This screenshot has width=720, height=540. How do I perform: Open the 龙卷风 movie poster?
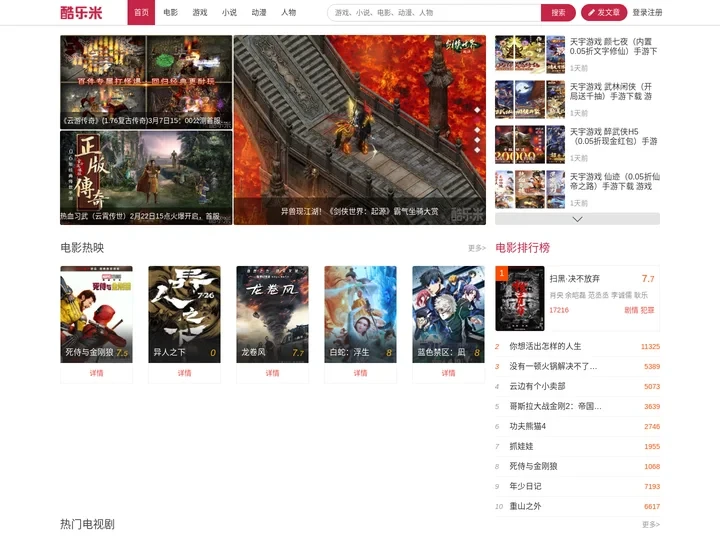[272, 315]
